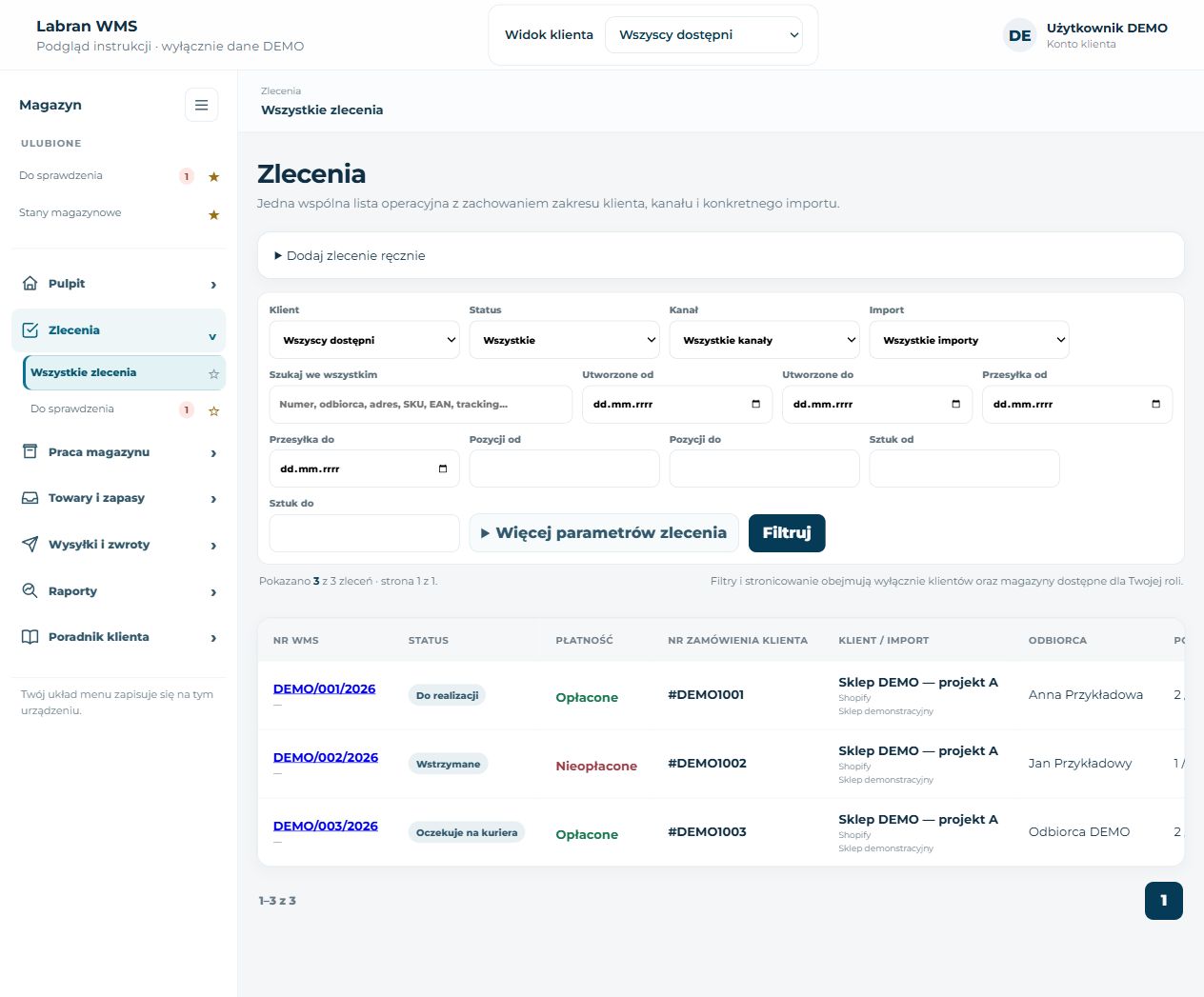Click the Poradnik klienta book icon

click(30, 636)
